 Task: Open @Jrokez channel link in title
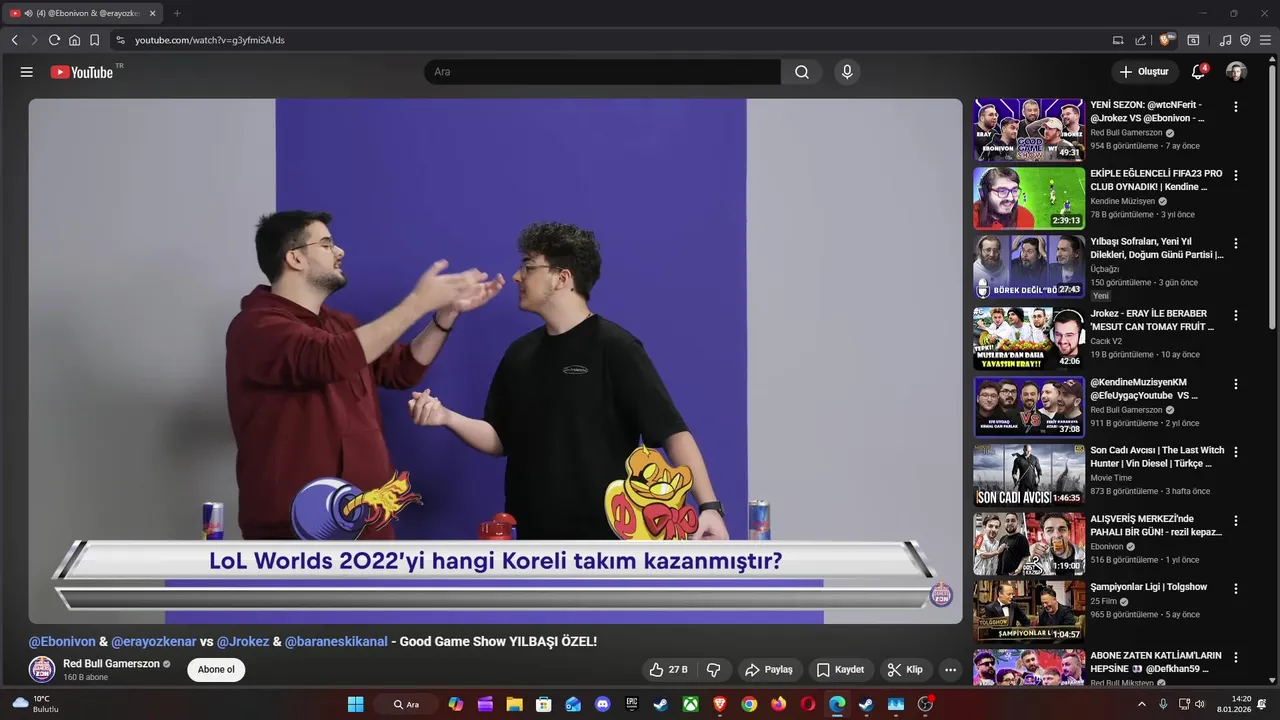click(x=243, y=642)
